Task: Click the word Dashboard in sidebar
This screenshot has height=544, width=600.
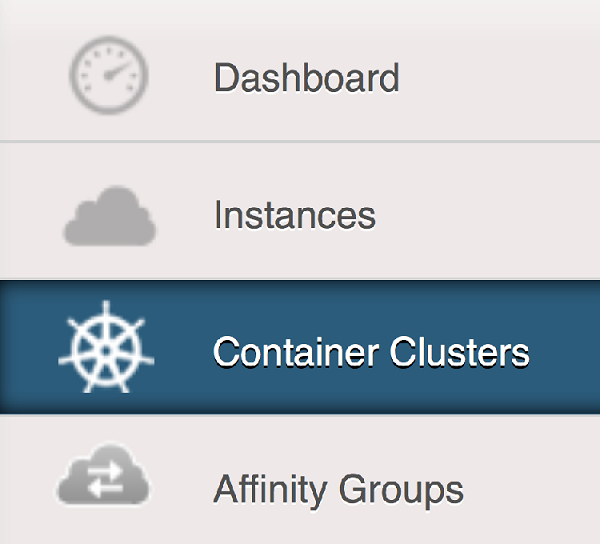Action: (307, 78)
